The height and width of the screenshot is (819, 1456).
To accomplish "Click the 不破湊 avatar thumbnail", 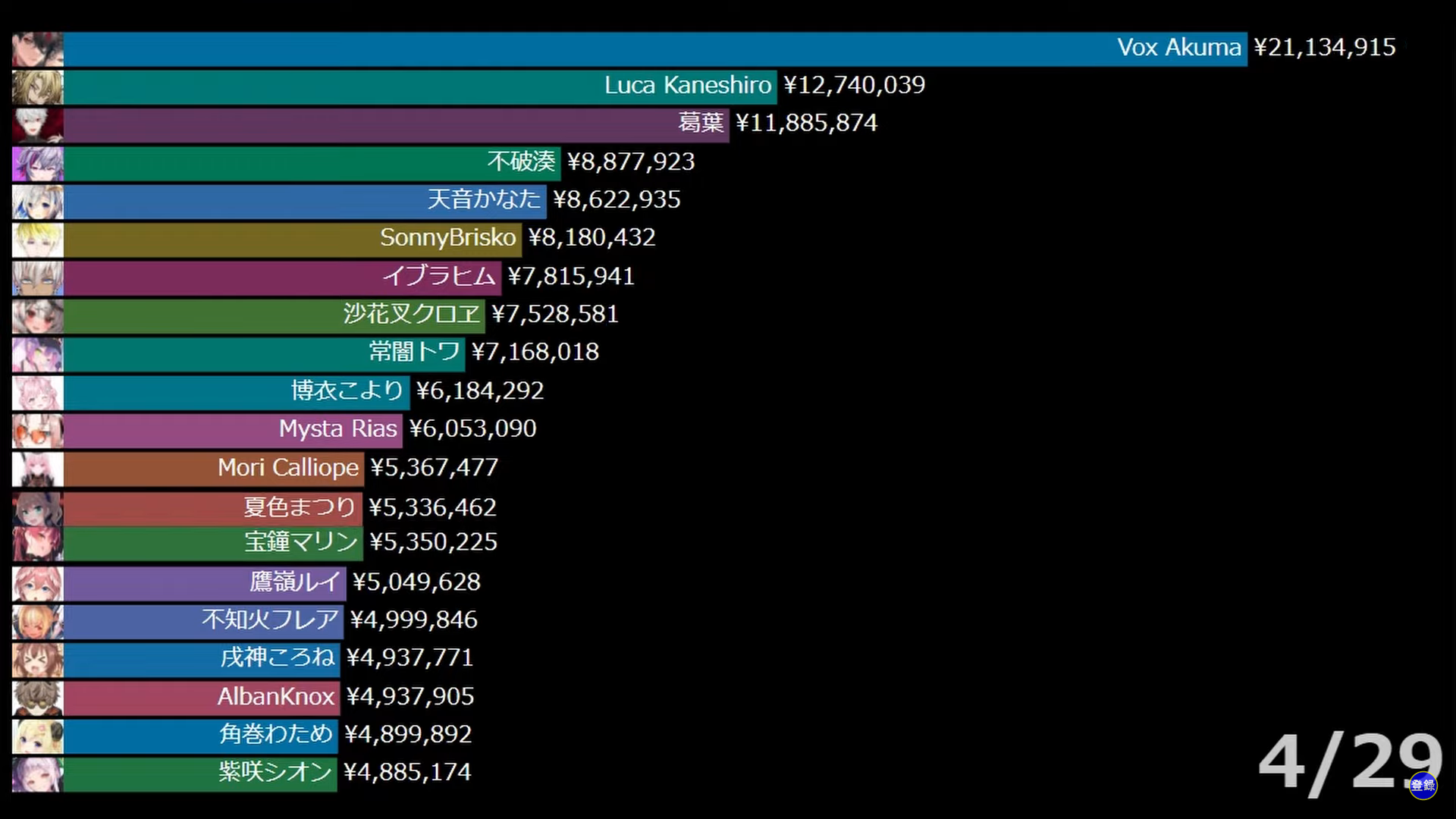I will click(x=37, y=164).
